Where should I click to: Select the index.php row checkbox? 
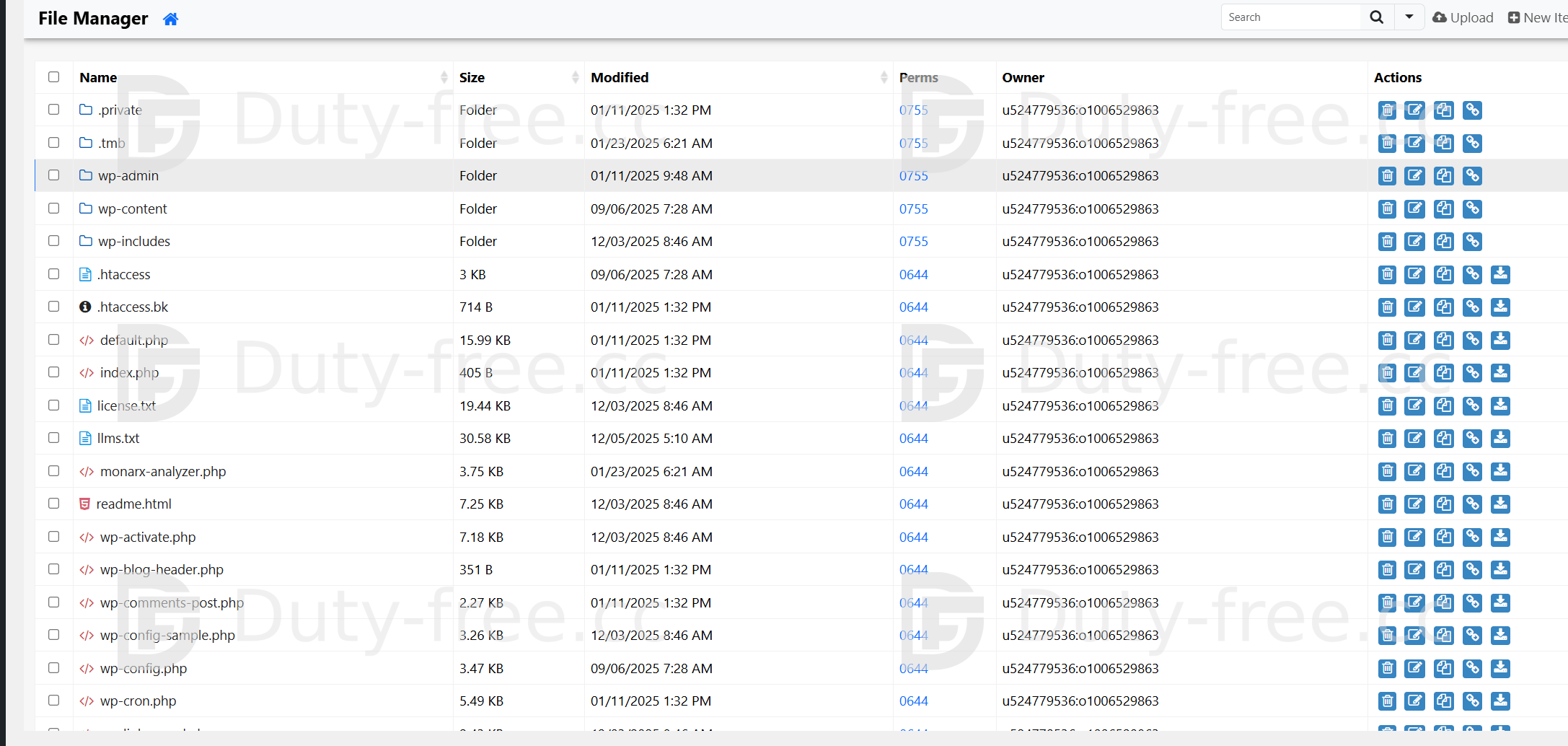point(54,372)
